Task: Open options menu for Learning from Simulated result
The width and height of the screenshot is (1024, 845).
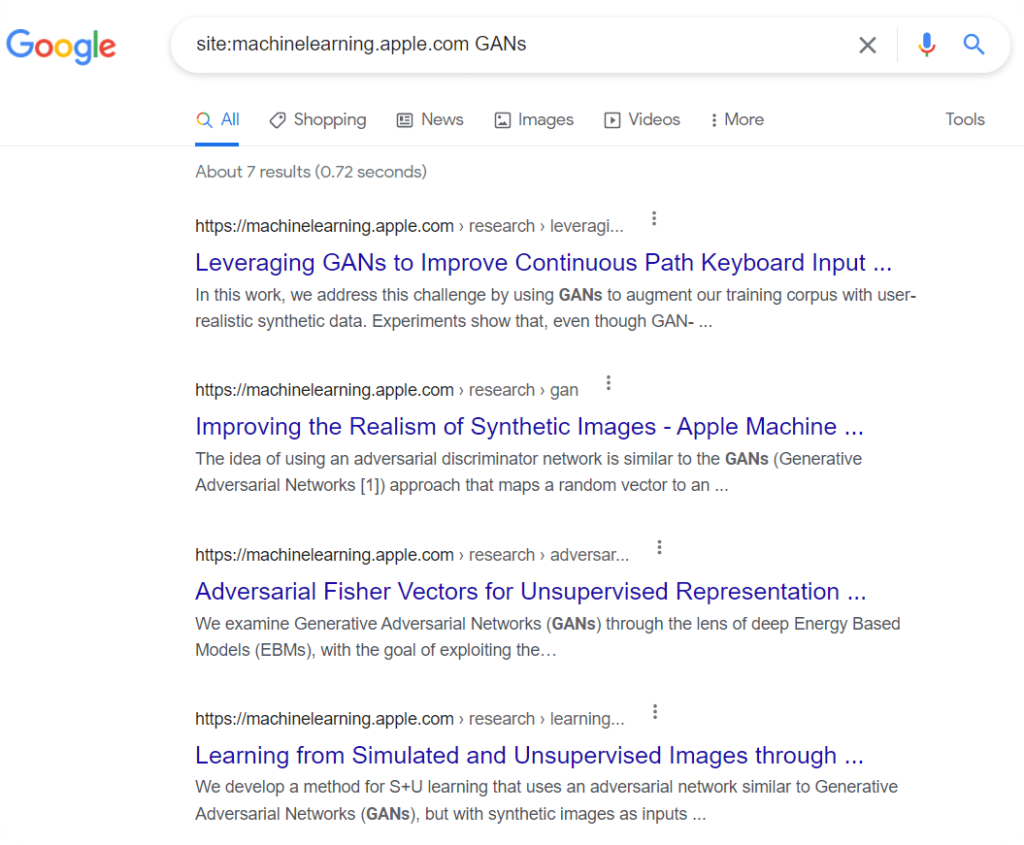Action: (654, 712)
